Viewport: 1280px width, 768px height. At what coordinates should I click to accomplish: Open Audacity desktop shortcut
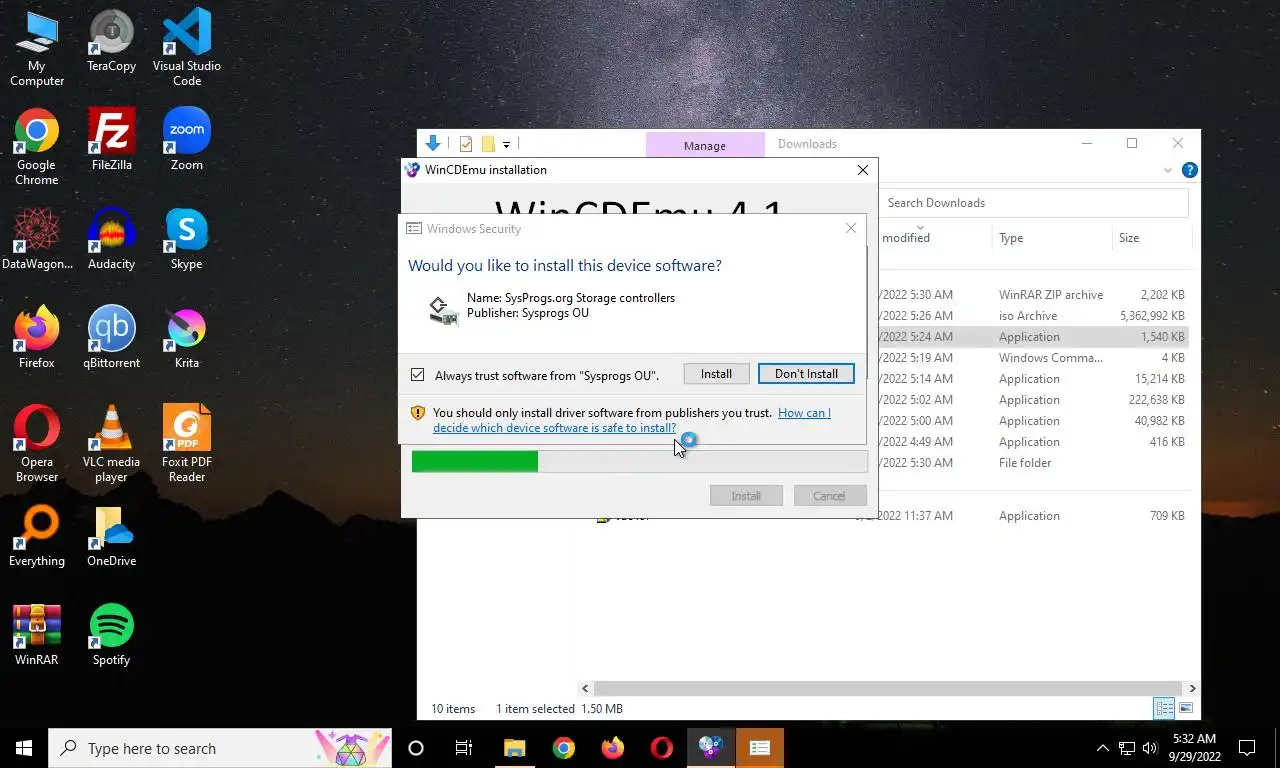pos(111,239)
